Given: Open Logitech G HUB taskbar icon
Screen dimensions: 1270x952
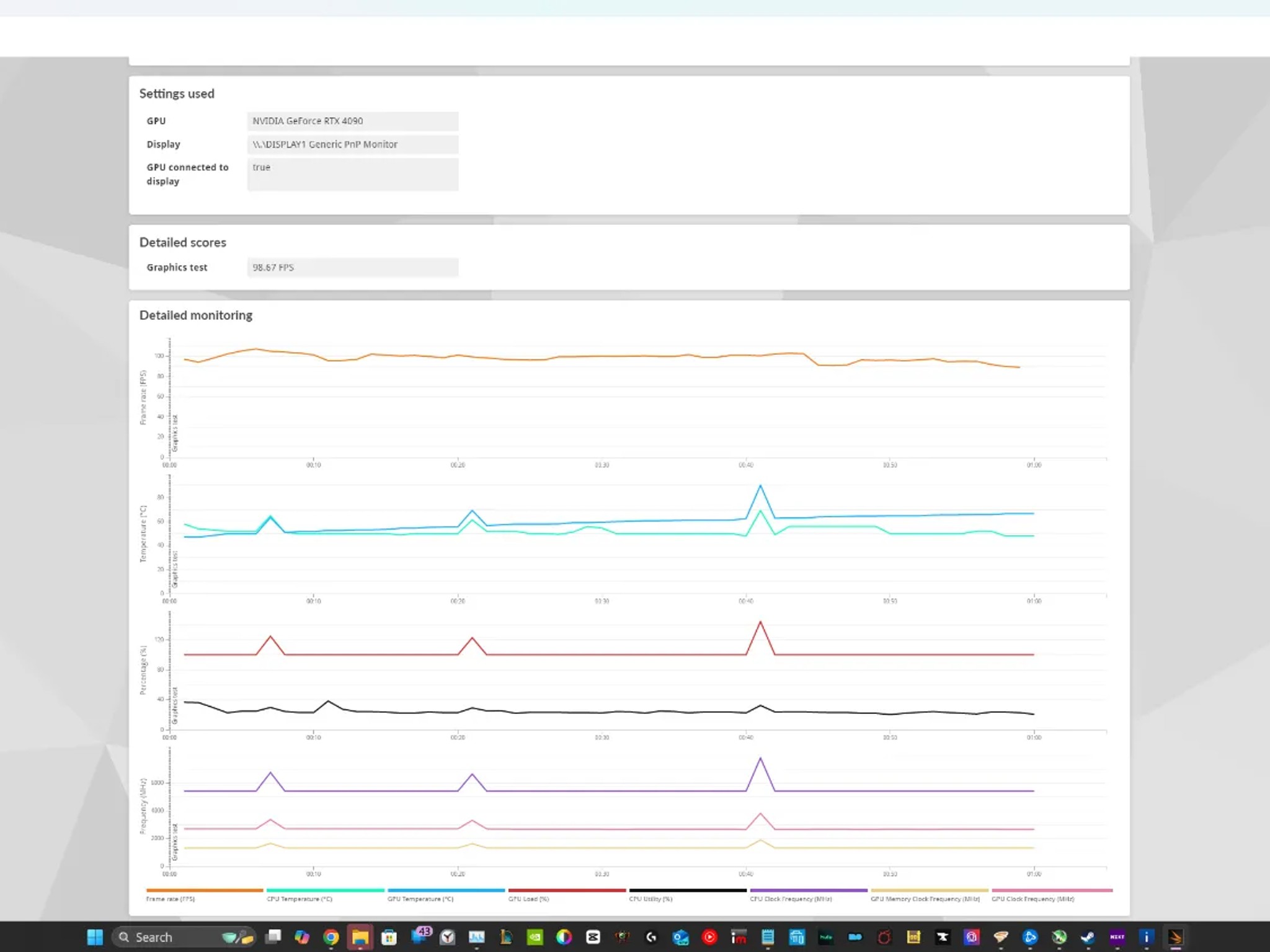Looking at the screenshot, I should click(x=651, y=937).
